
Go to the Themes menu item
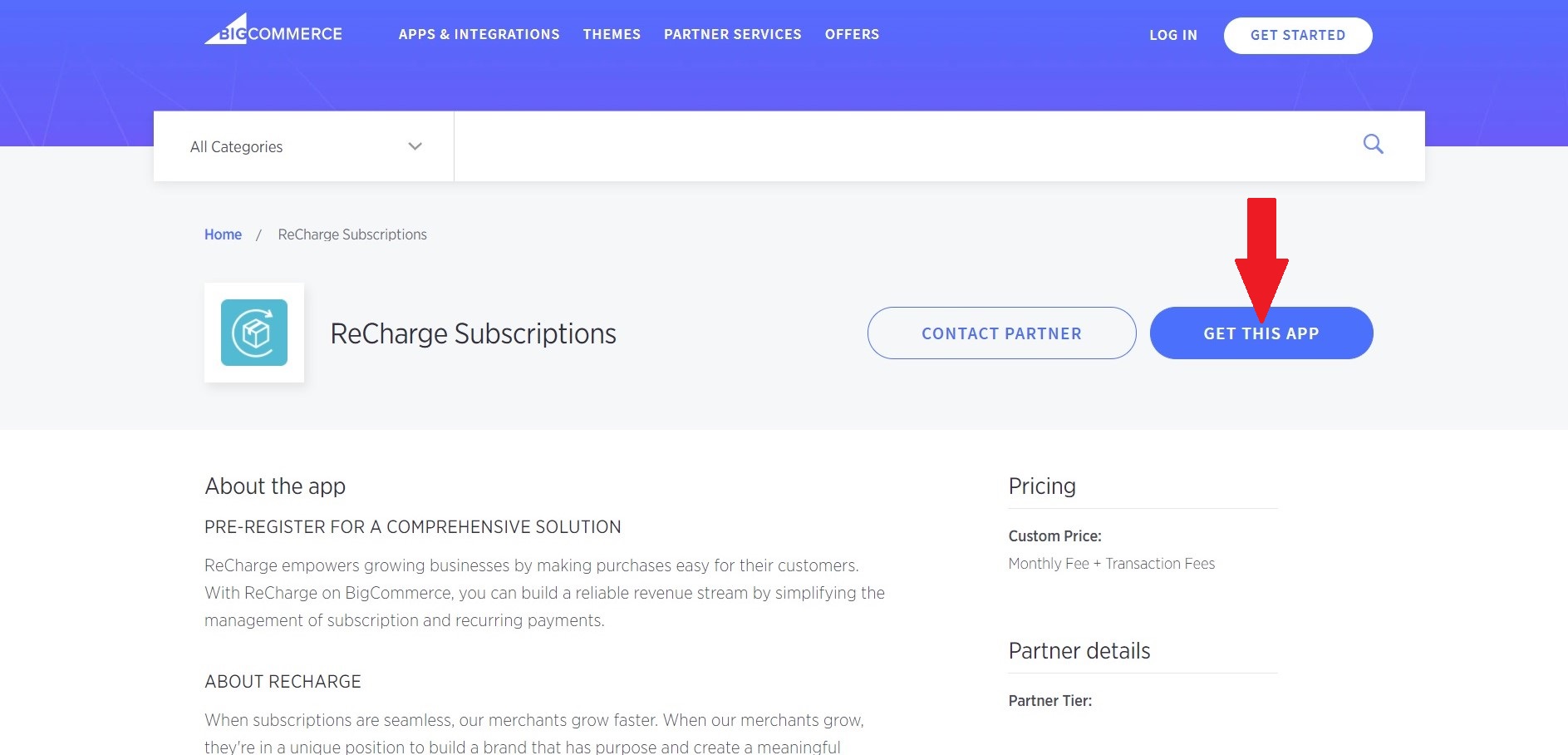[x=612, y=34]
